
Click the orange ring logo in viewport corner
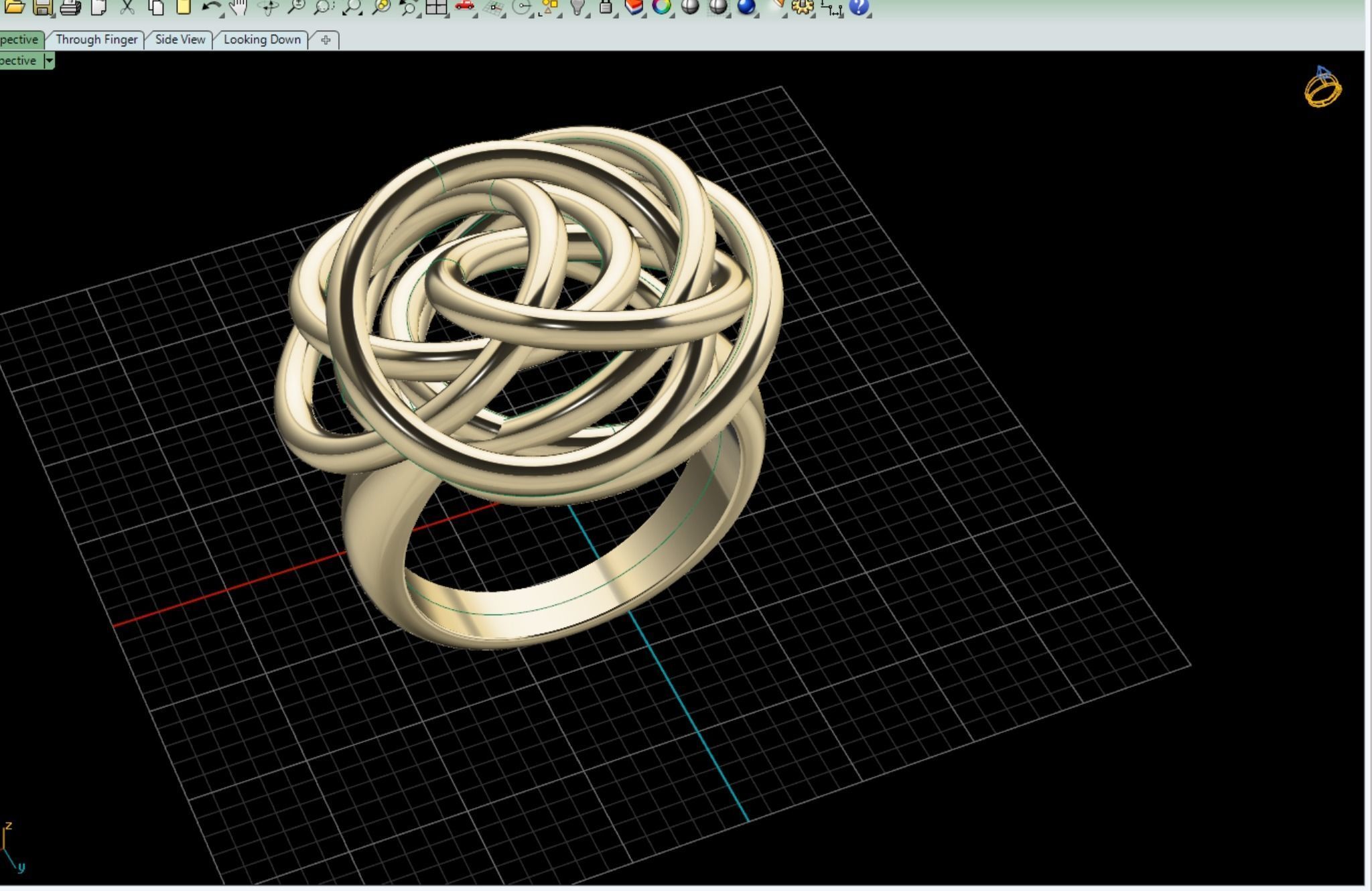[x=1323, y=87]
